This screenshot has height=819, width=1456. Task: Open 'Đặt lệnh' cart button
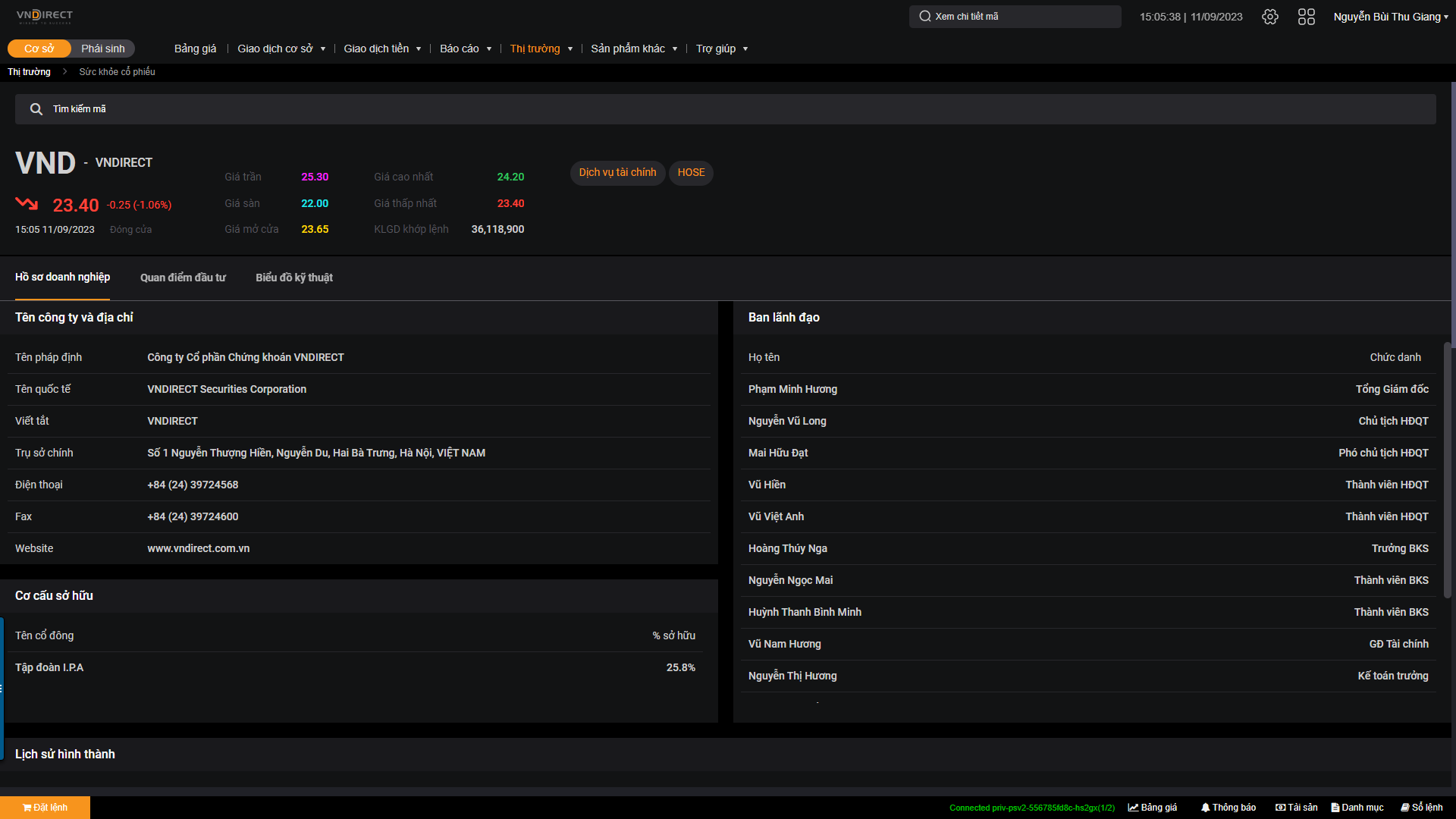click(45, 808)
